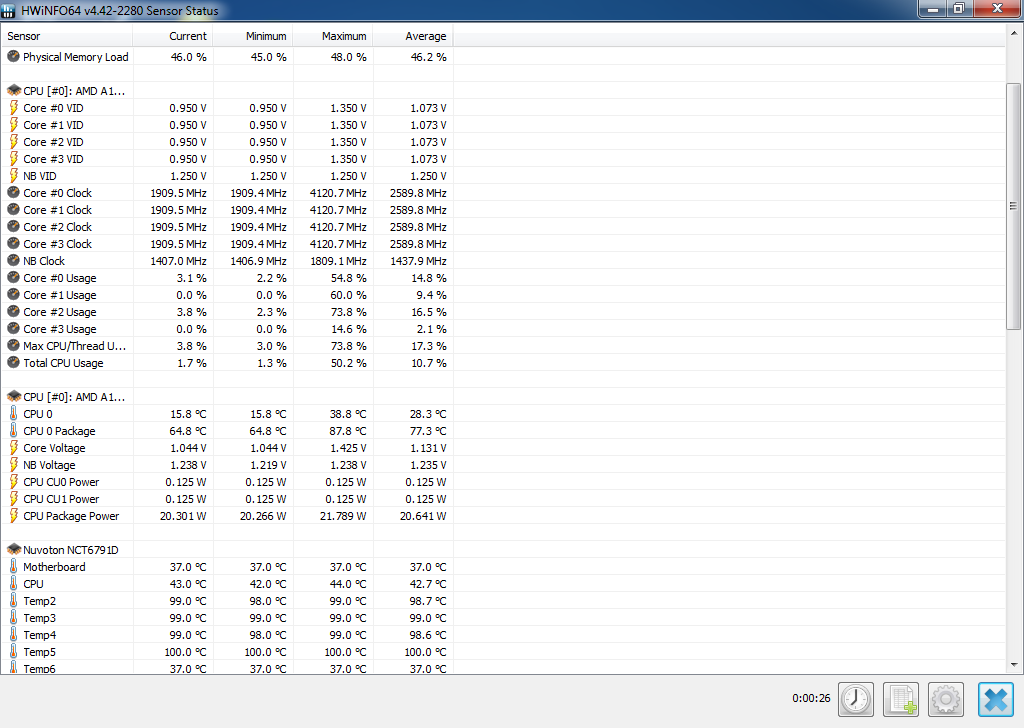Click thermometer icon beside Temp5
Image resolution: width=1024 pixels, height=728 pixels.
click(13, 651)
